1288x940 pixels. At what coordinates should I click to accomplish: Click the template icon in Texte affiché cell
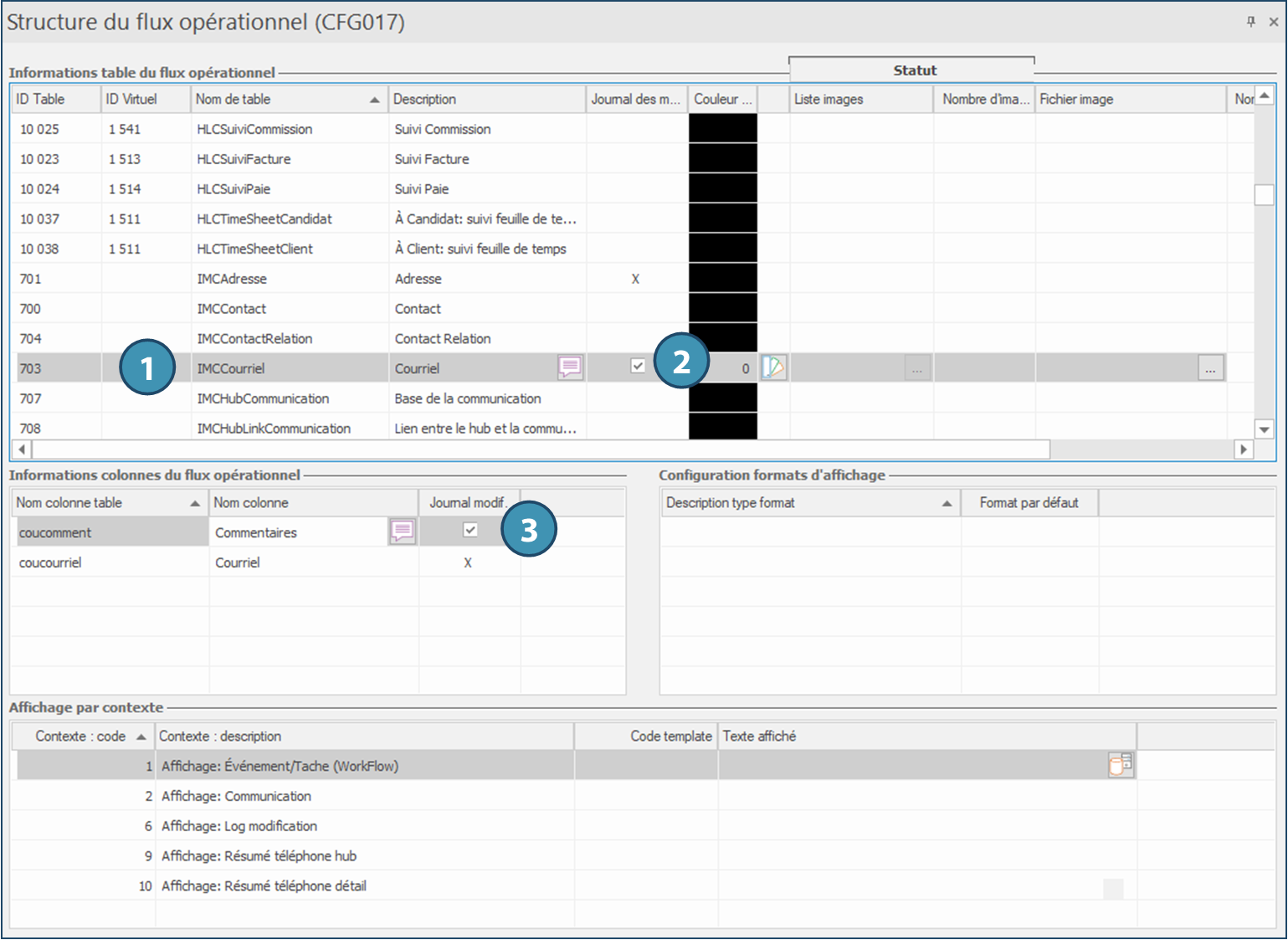coord(1121,765)
